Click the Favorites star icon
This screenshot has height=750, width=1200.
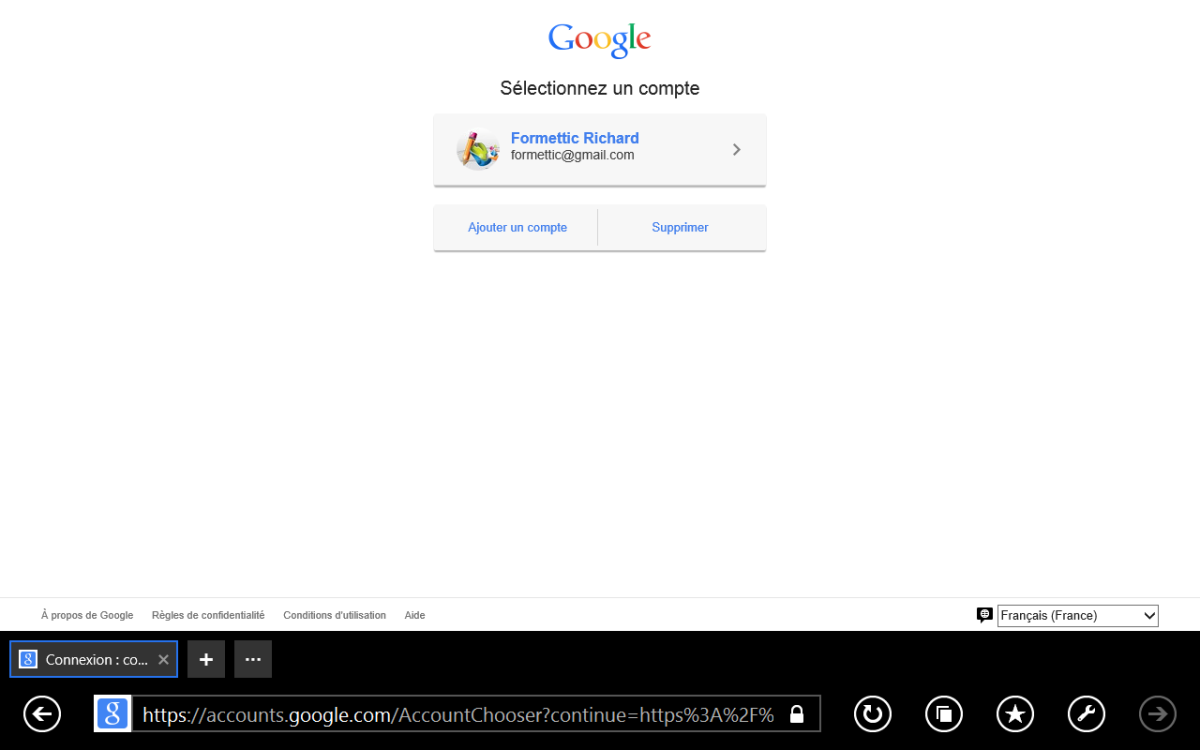pyautogui.click(x=1015, y=714)
